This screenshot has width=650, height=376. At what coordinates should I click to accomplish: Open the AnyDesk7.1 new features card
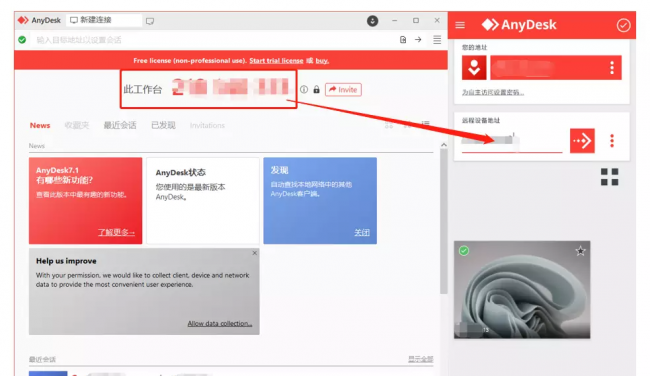coord(85,200)
